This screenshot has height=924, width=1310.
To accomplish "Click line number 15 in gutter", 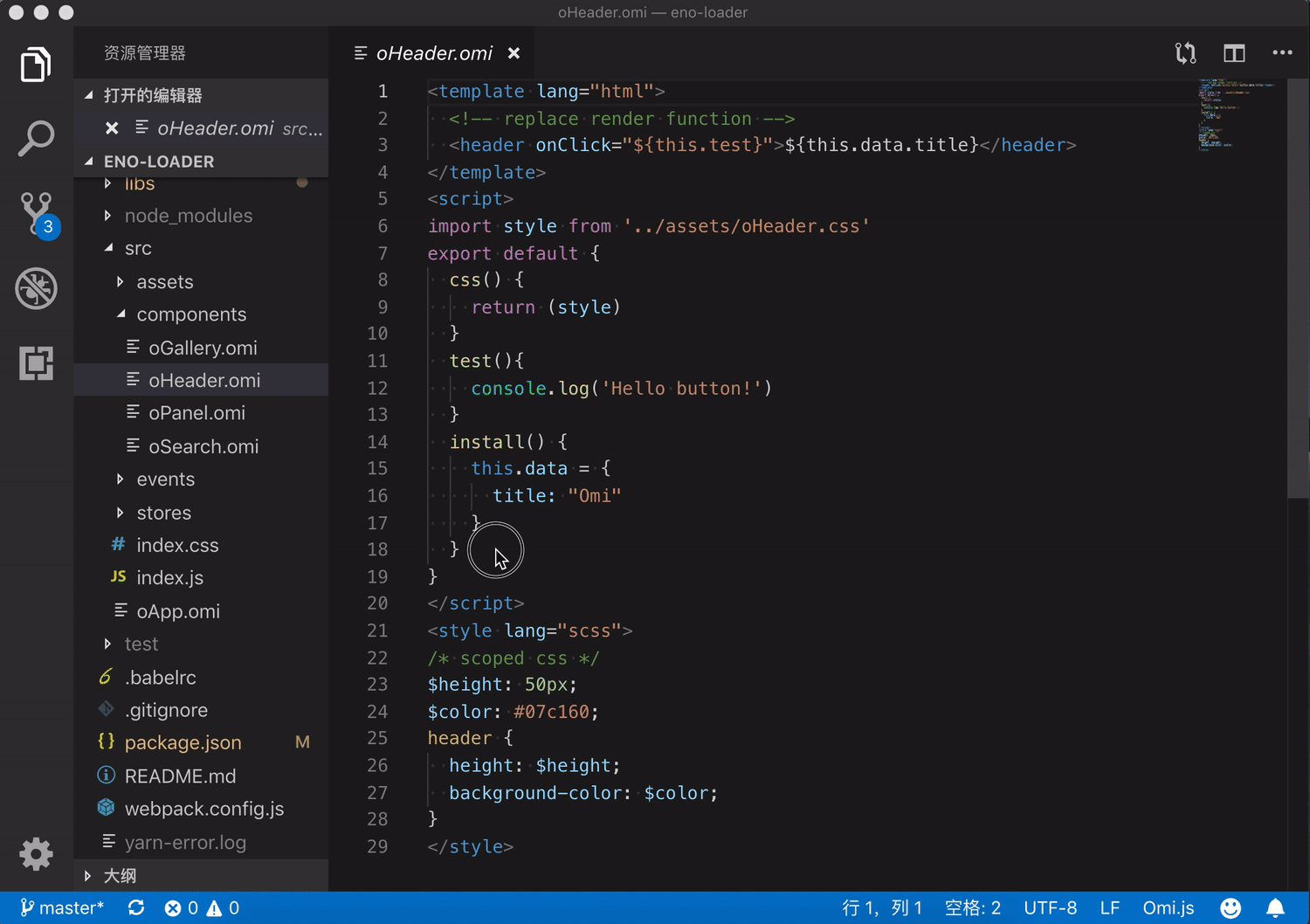I will click(x=377, y=469).
